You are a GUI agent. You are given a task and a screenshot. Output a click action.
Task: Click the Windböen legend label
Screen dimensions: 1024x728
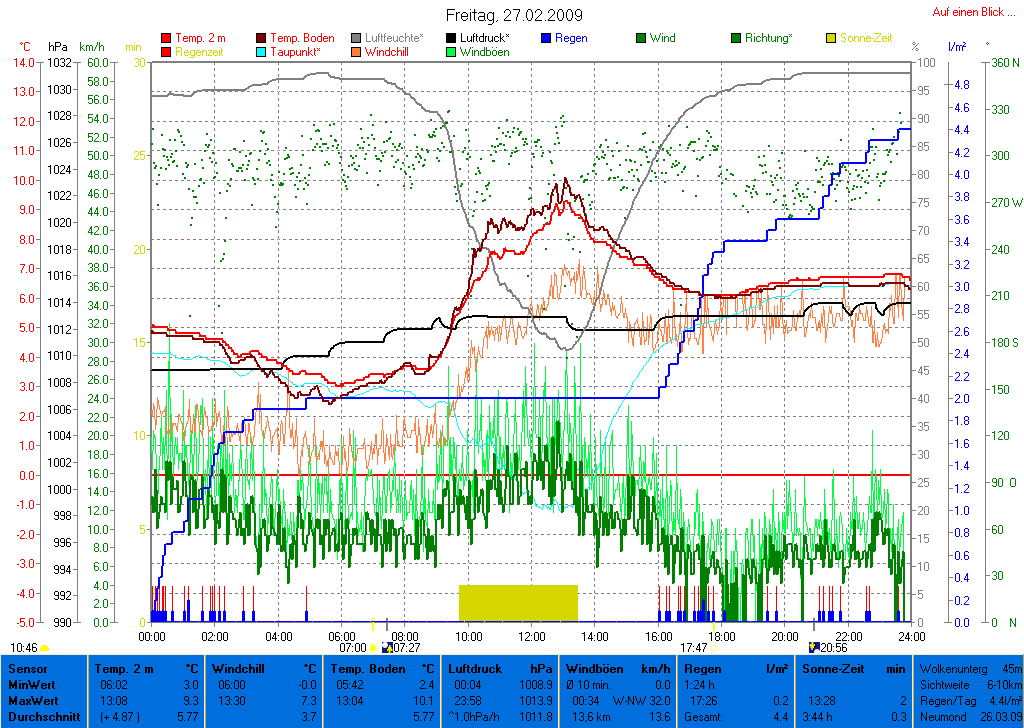pyautogui.click(x=484, y=52)
